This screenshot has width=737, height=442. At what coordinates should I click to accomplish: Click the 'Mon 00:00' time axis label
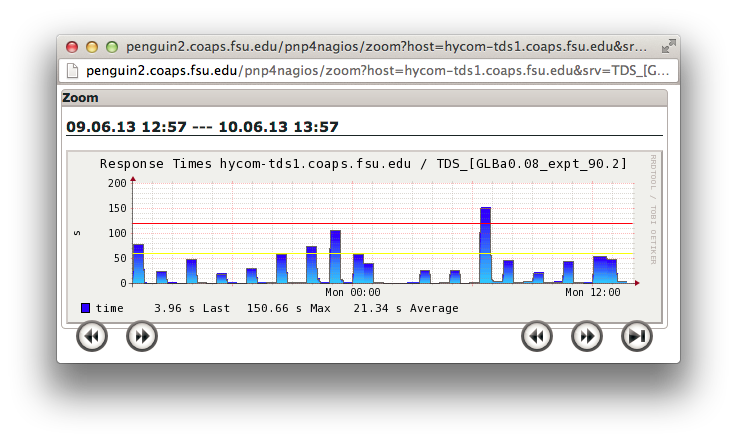click(x=353, y=293)
